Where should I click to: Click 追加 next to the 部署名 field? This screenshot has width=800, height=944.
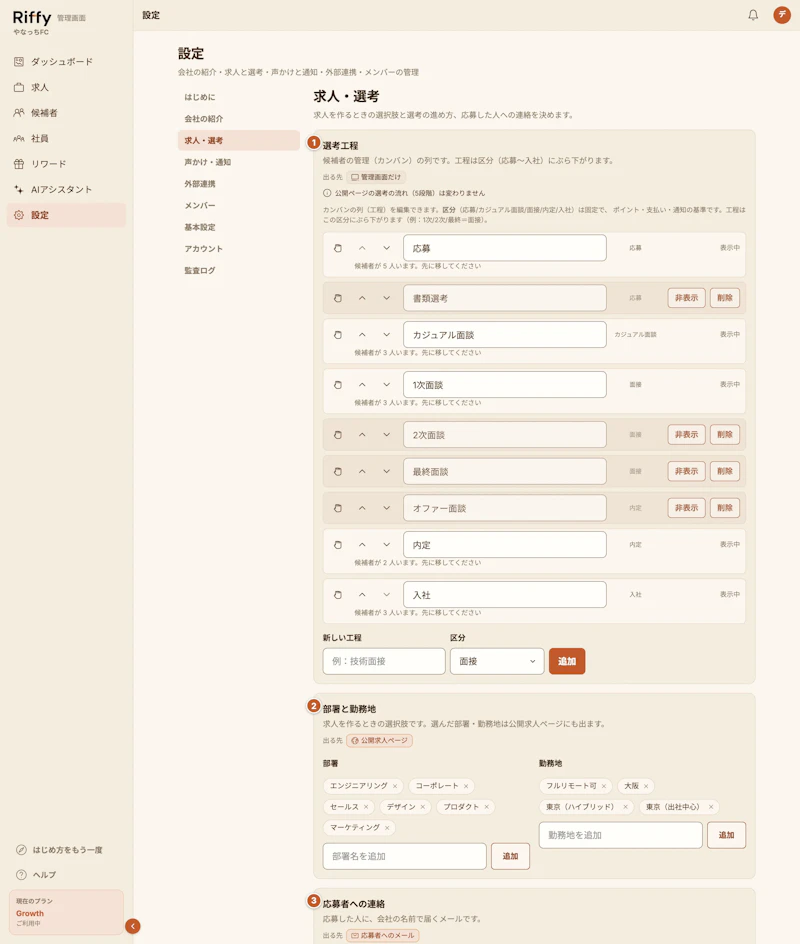pyautogui.click(x=510, y=856)
